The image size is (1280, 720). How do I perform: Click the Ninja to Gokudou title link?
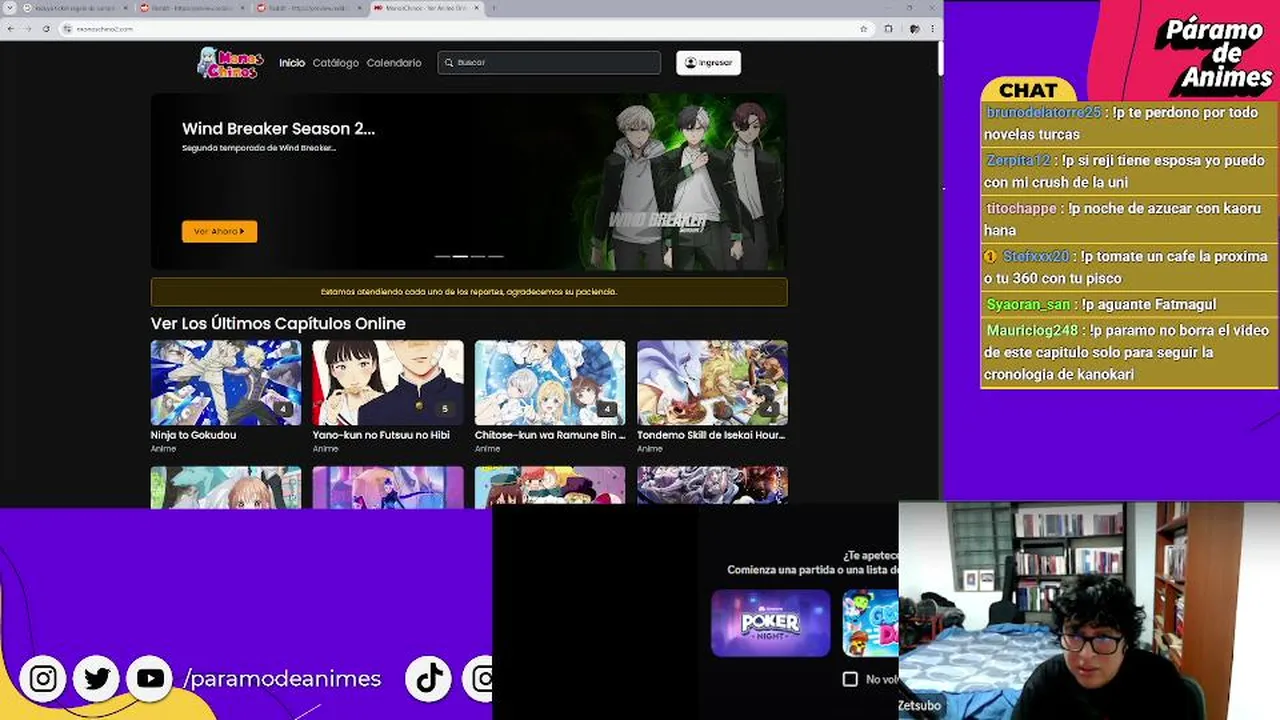(193, 435)
